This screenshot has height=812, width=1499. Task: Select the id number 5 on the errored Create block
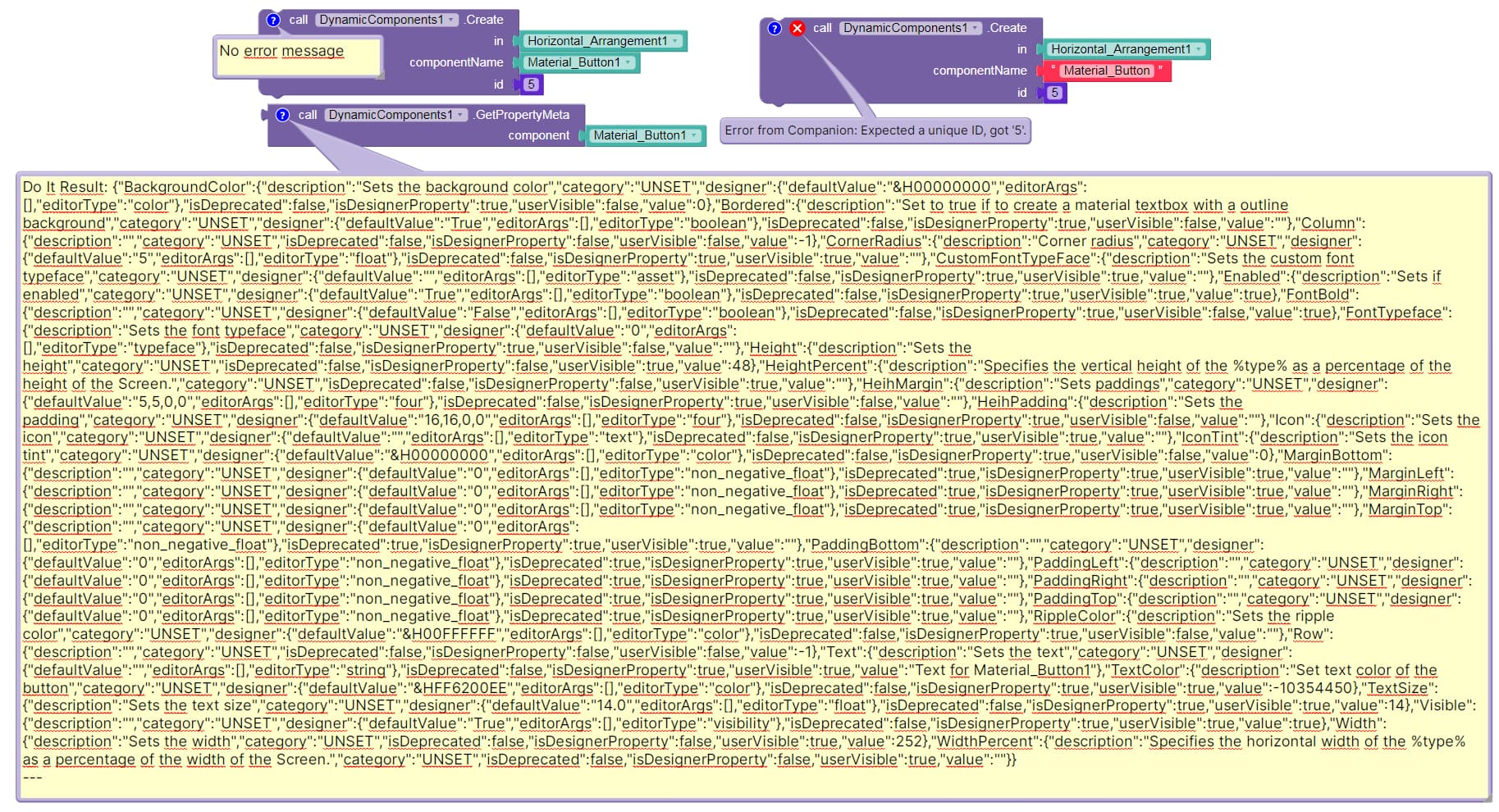1054,93
